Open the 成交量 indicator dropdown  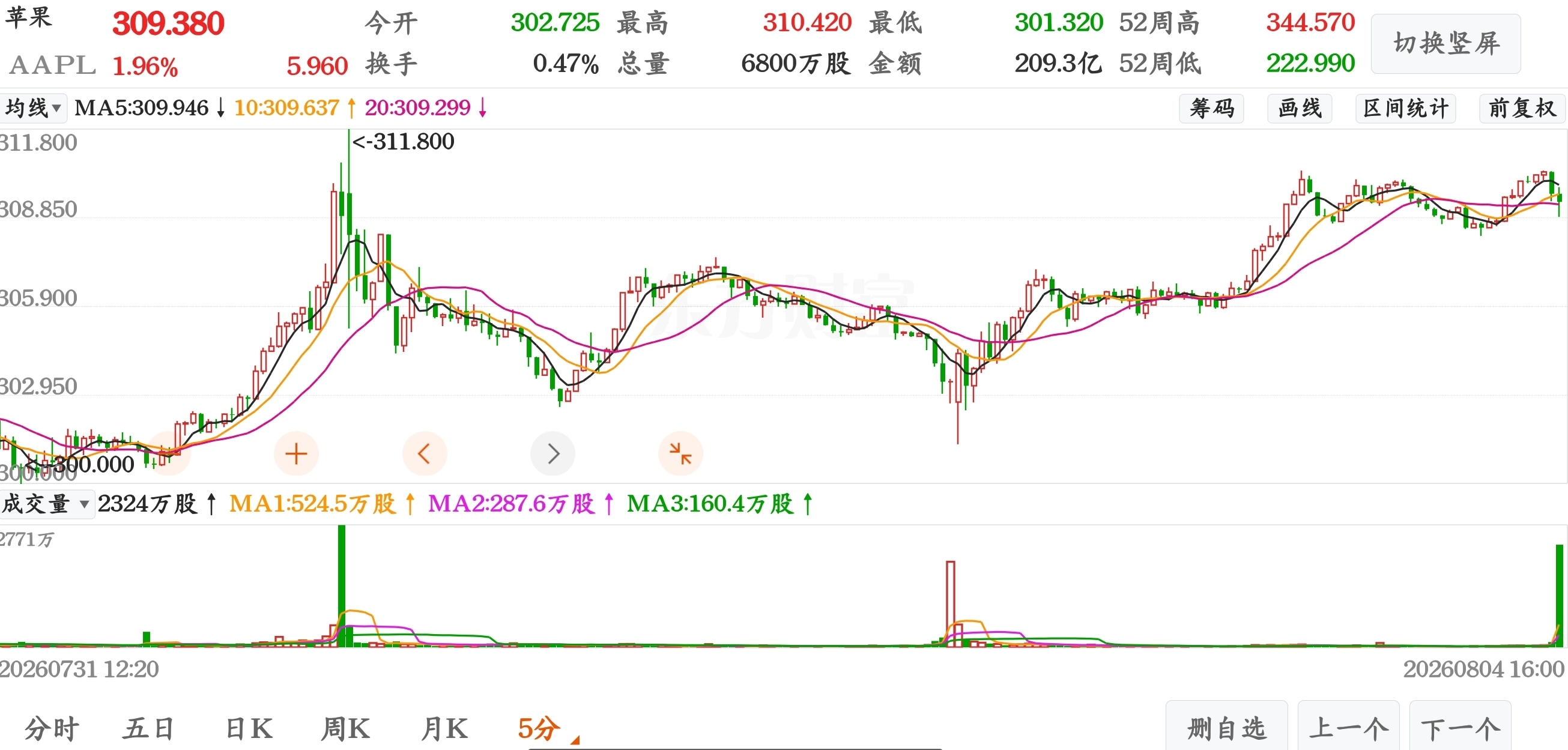click(47, 504)
